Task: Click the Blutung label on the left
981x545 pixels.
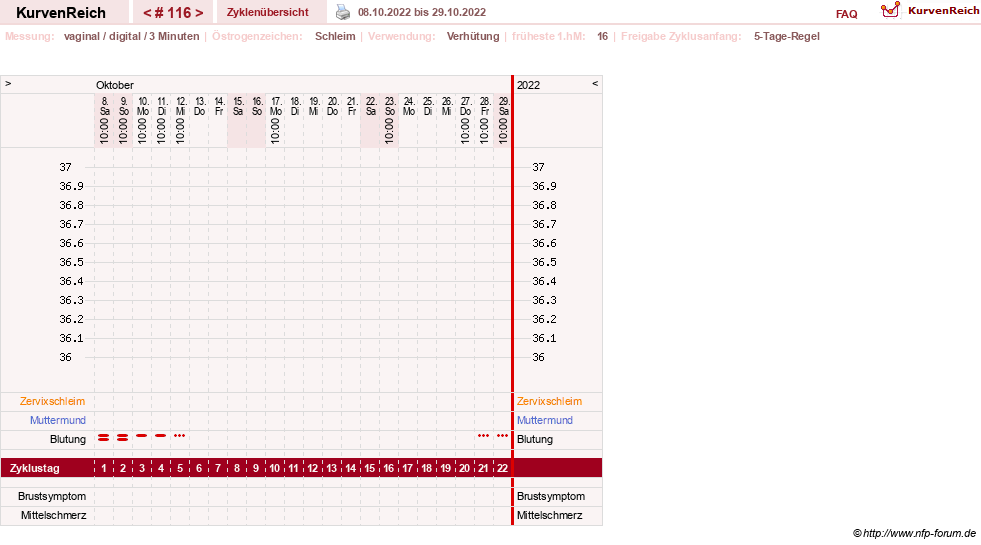Action: coord(68,439)
